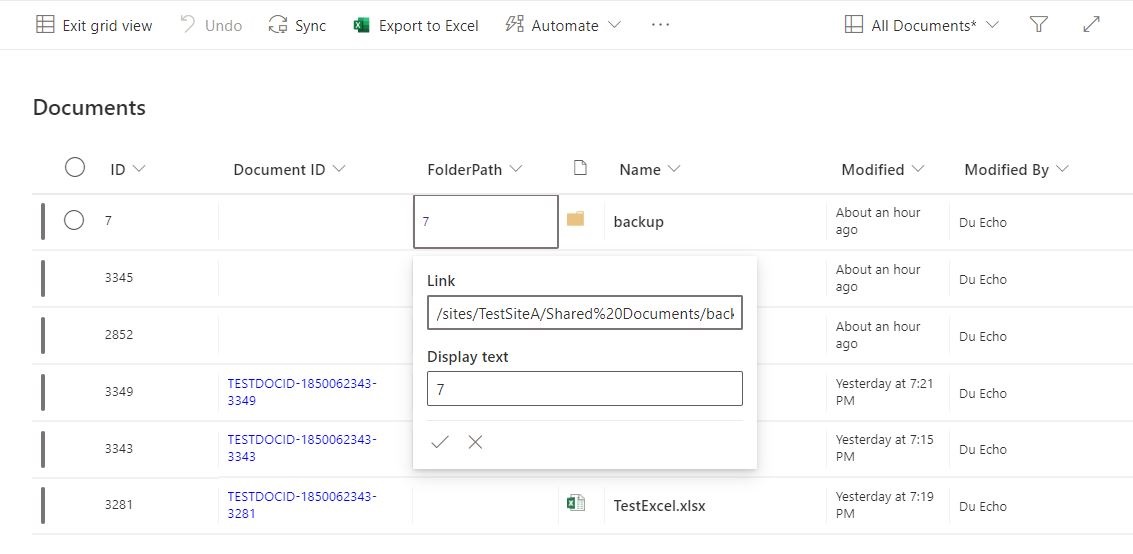
Task: Click Du Echo in backup row
Action: click(983, 222)
